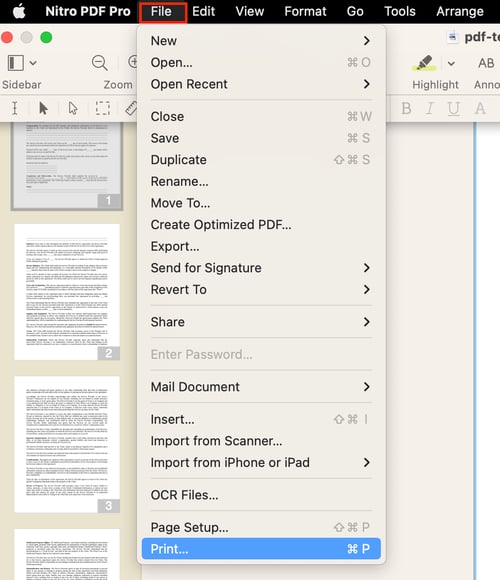Choose Print… from the File menu
Screen dimensions: 500x580
click(261, 549)
